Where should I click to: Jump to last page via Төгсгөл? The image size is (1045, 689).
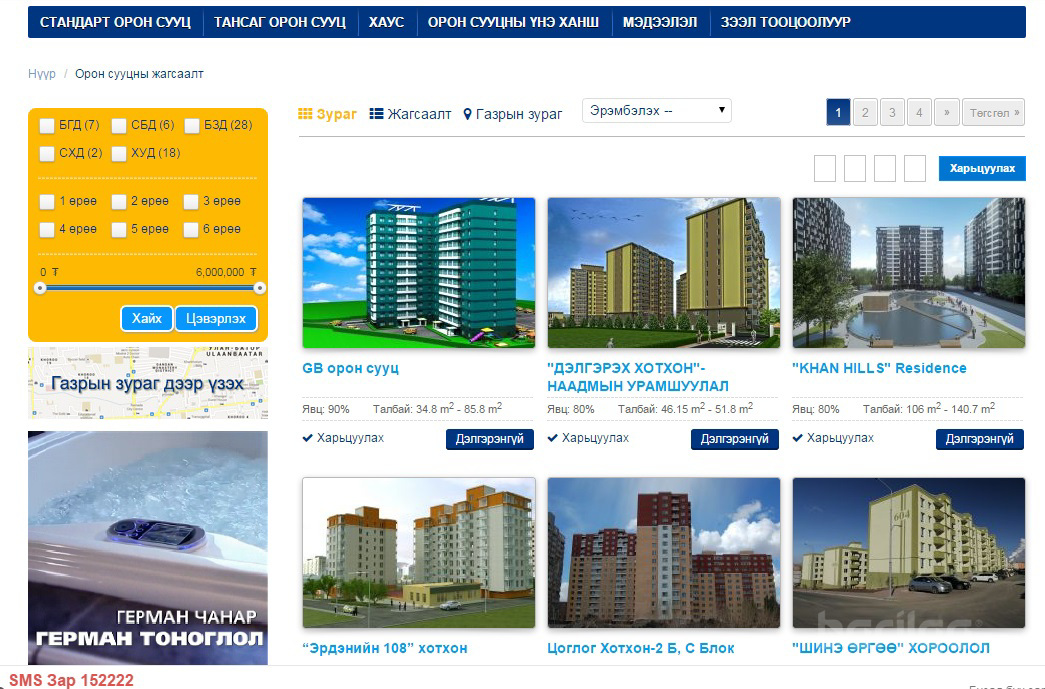pyautogui.click(x=994, y=112)
